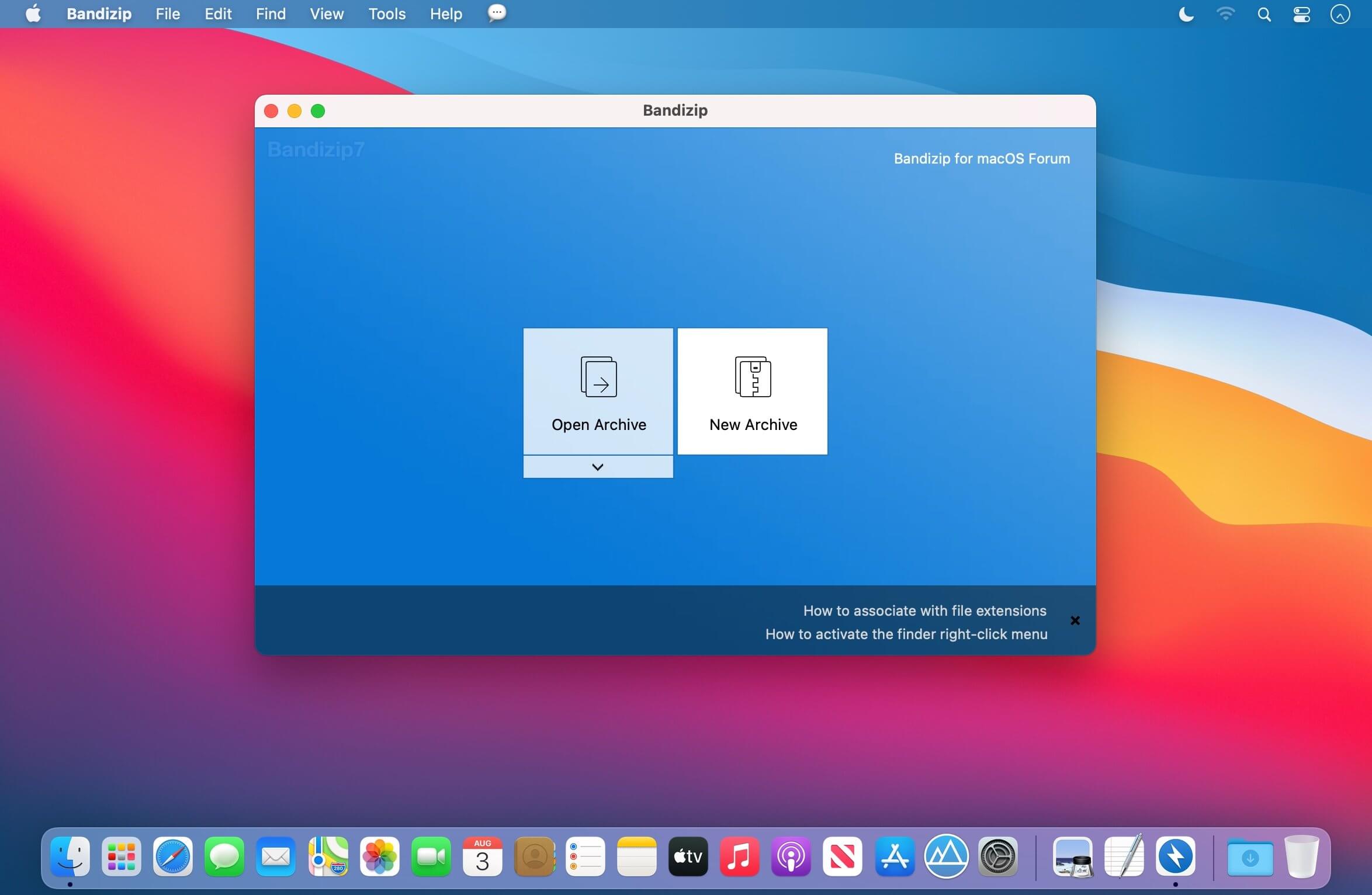1372x895 pixels.
Task: Click the Spotlight search icon
Action: coord(1264,14)
